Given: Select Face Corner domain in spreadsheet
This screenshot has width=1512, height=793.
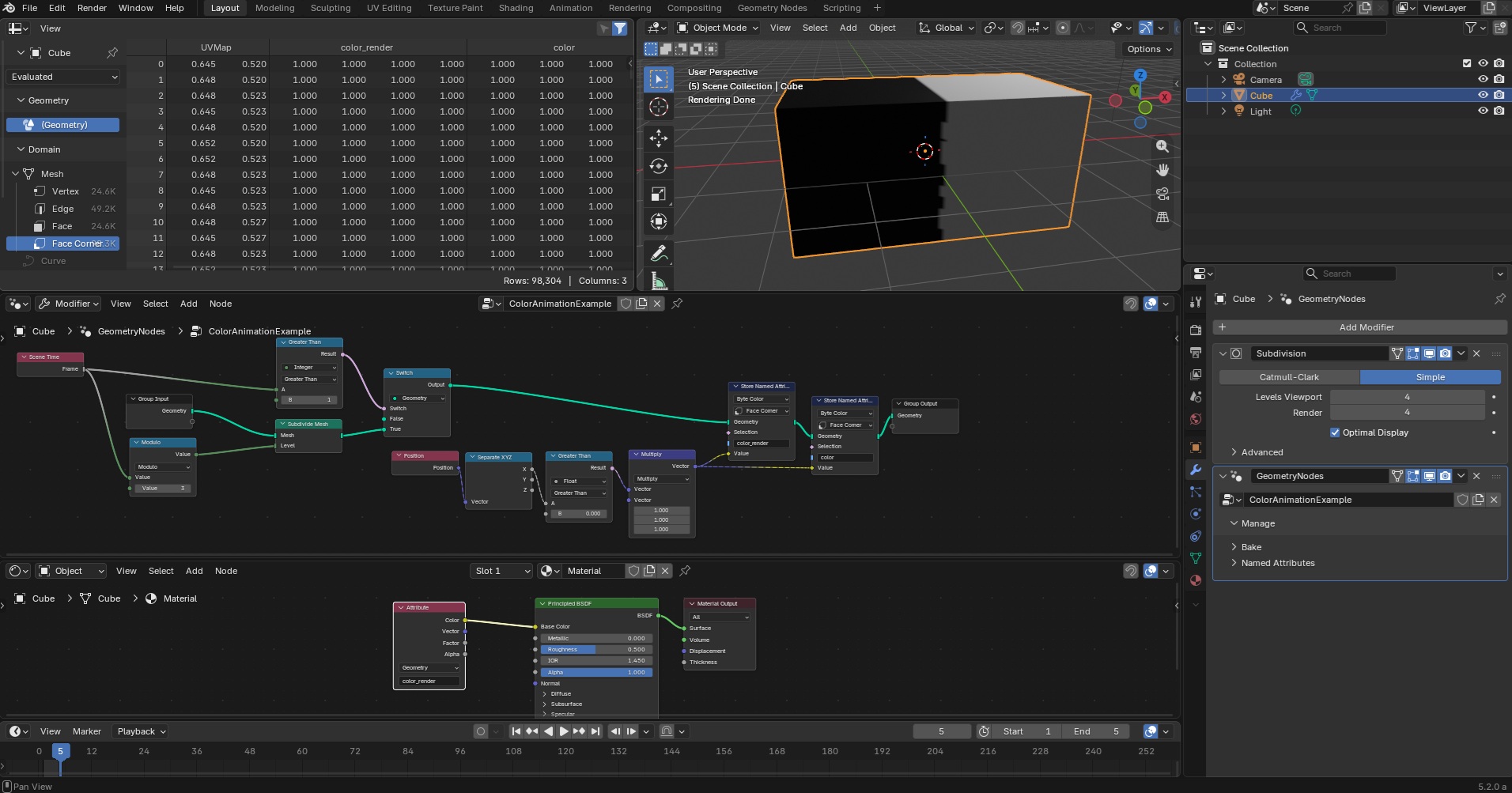Looking at the screenshot, I should [63, 244].
